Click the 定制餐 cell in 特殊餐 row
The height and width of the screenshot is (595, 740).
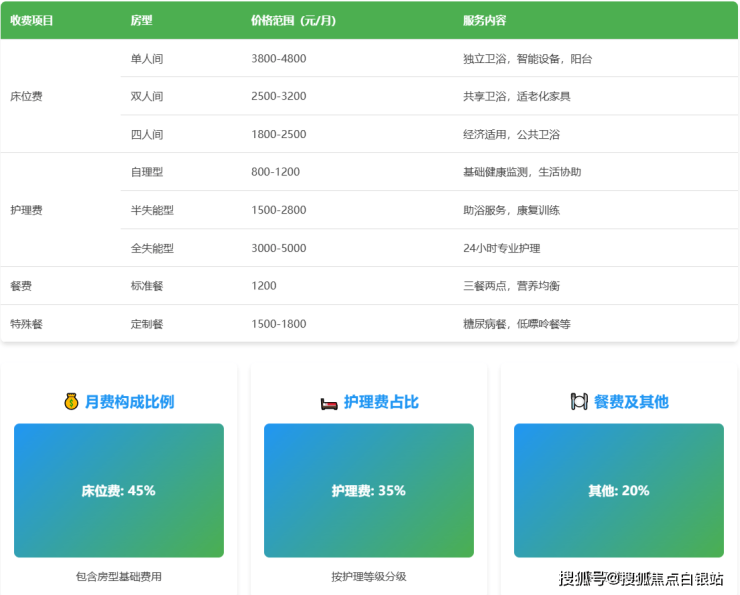pos(147,324)
